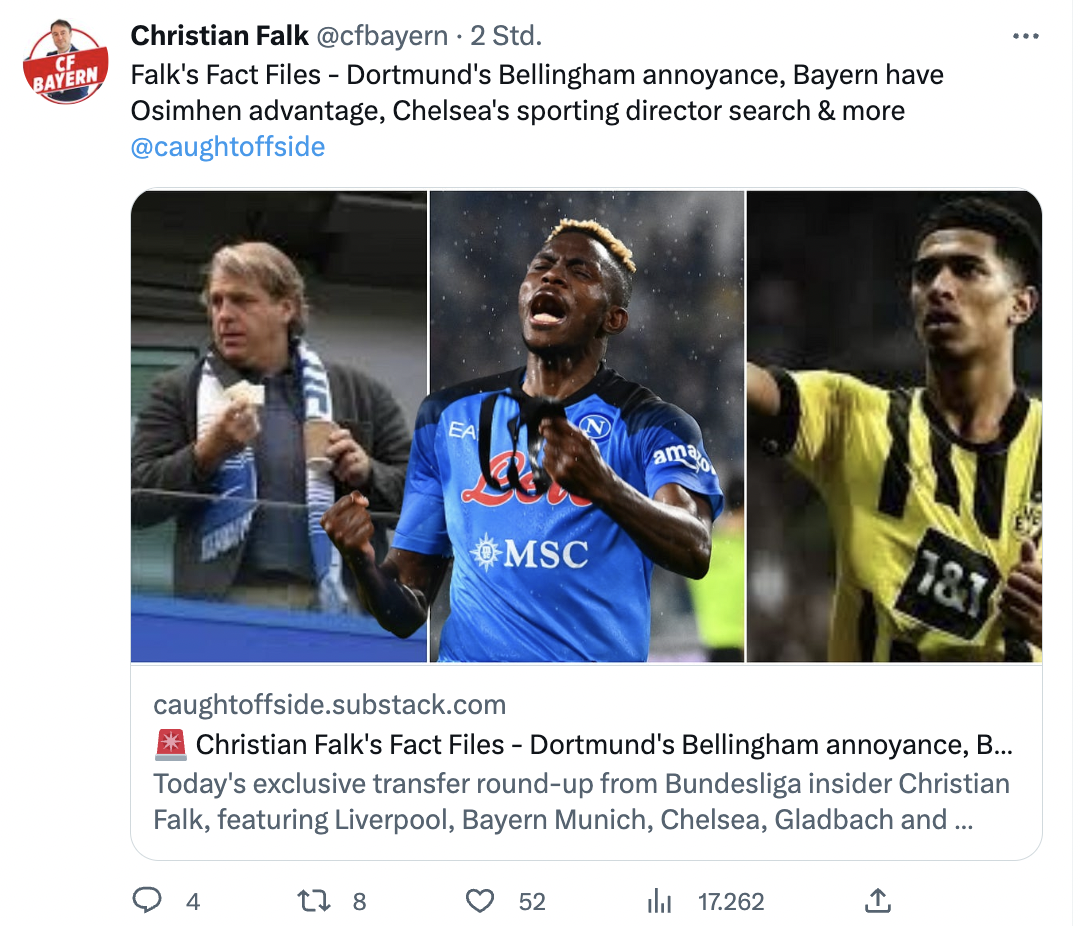
Task: Click the like count showing 52
Action: pos(532,902)
